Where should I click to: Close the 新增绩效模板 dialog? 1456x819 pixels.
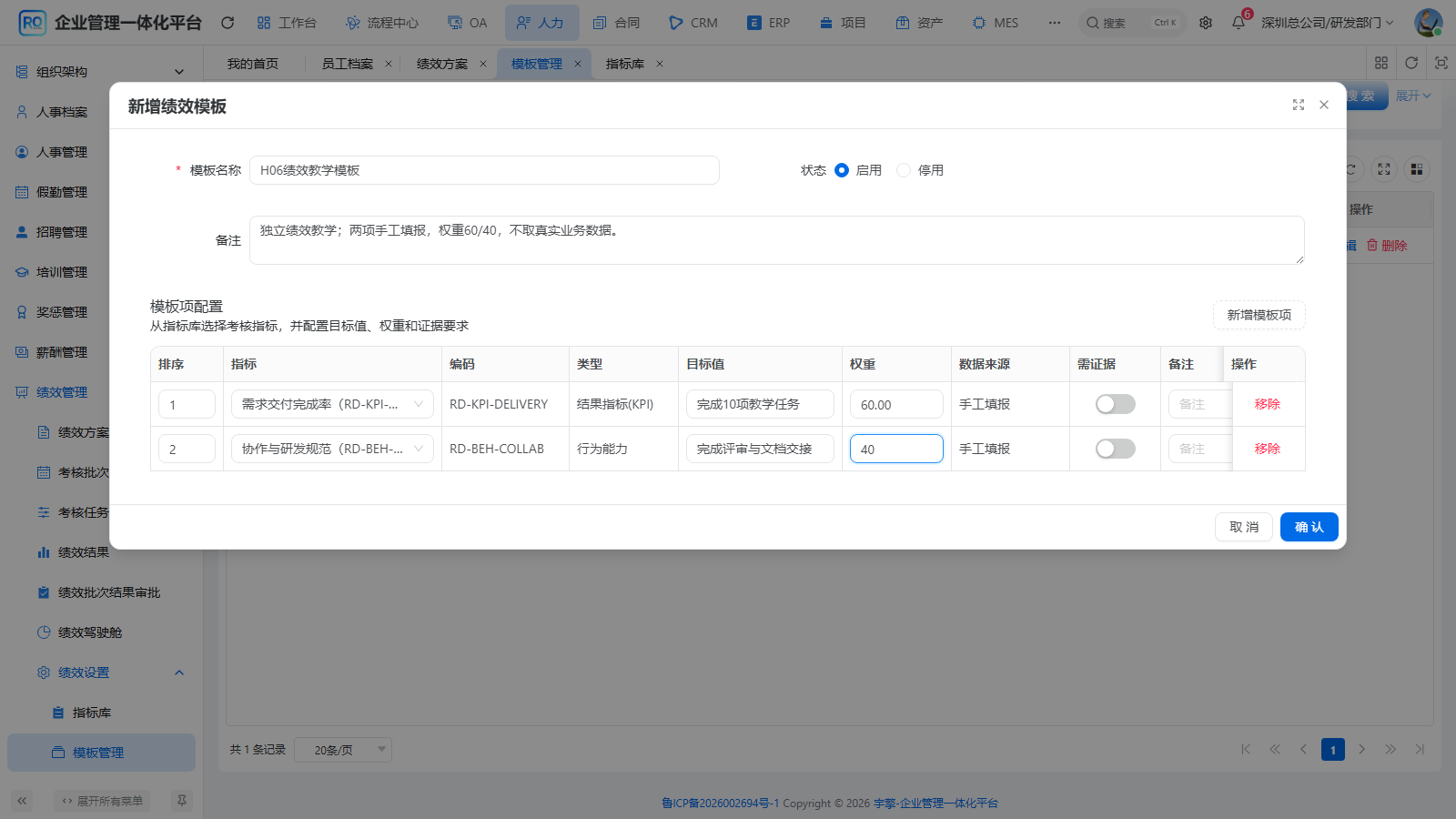tap(1324, 106)
